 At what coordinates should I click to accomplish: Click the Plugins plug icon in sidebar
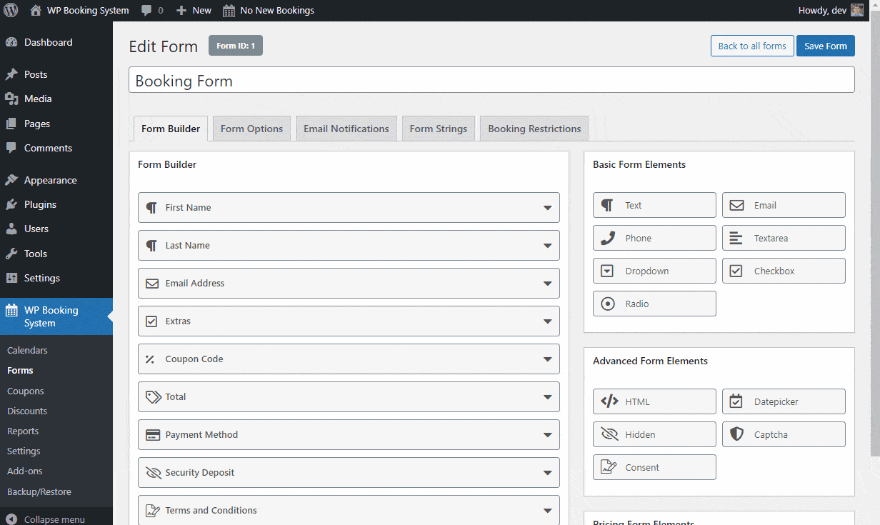[12, 205]
